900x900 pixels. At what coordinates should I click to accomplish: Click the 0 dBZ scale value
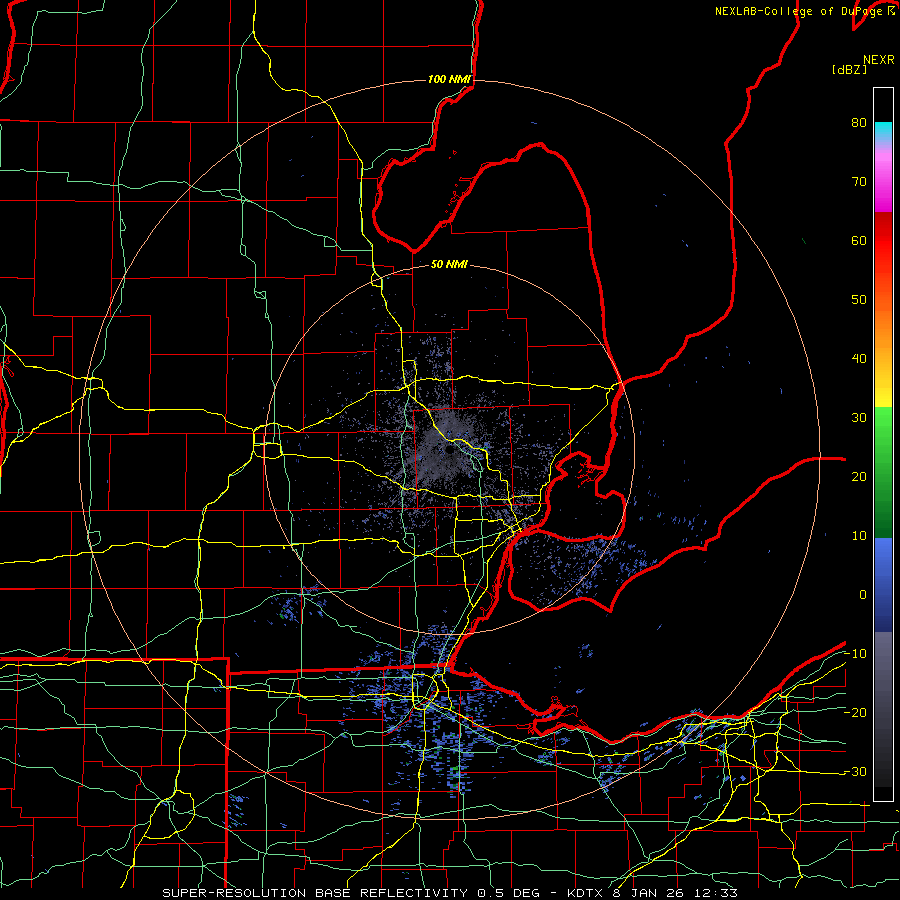click(x=863, y=595)
